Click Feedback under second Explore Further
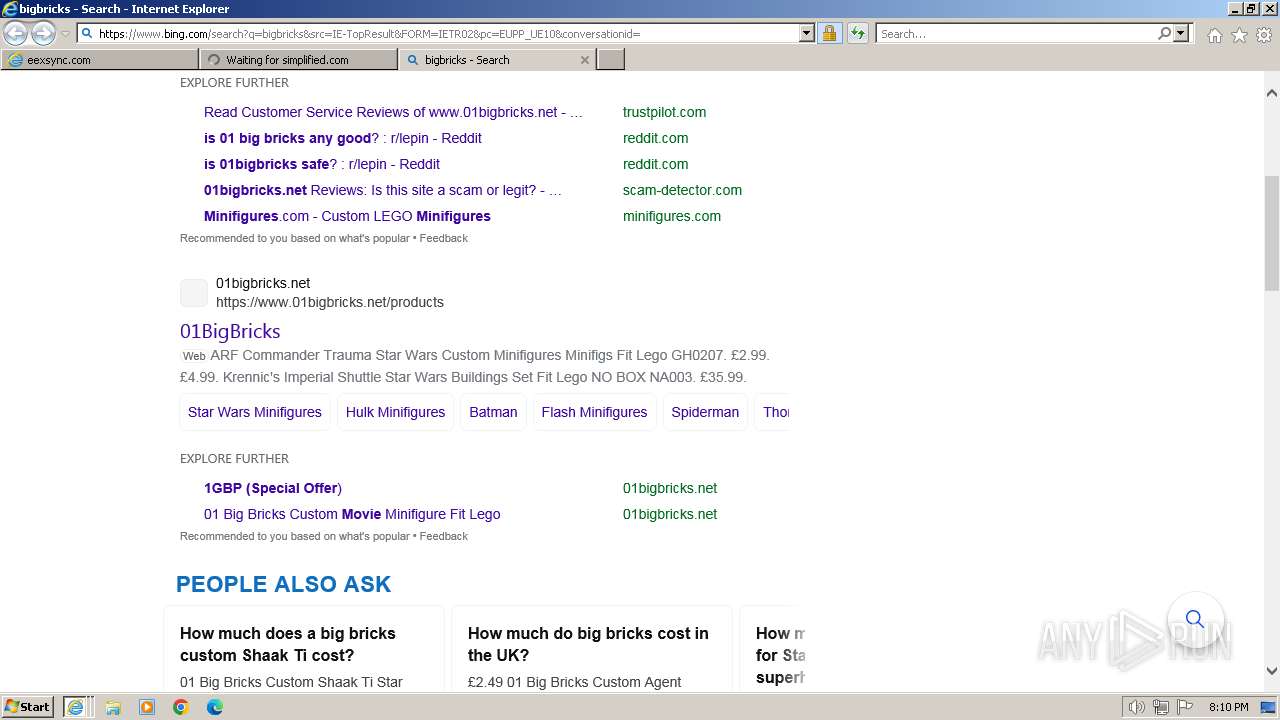This screenshot has width=1280, height=720. pyautogui.click(x=443, y=536)
